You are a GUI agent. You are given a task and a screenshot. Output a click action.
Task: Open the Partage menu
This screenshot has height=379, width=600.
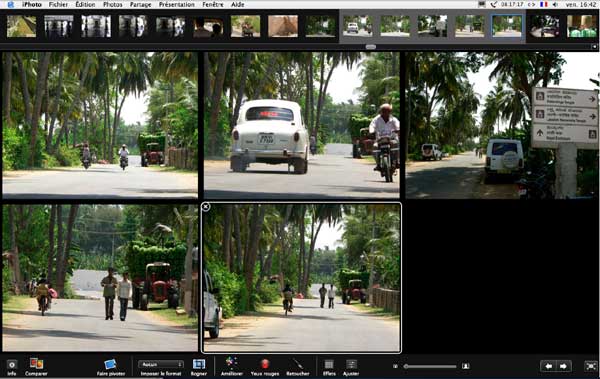(140, 4)
